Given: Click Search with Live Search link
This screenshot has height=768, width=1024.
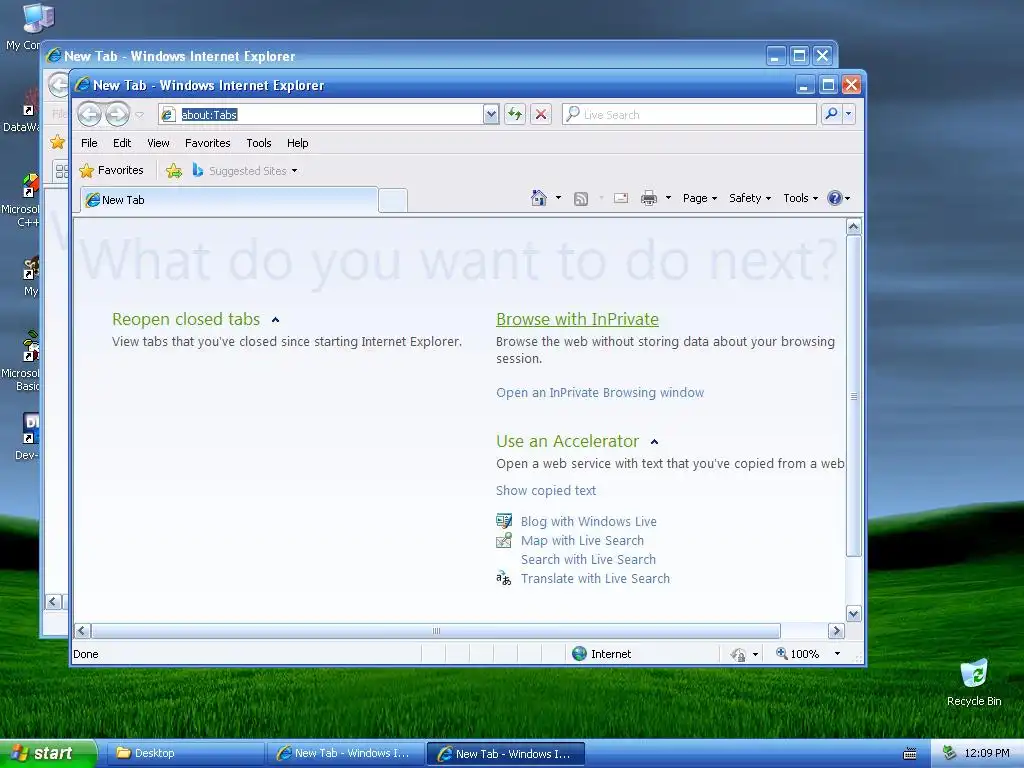Looking at the screenshot, I should 588,560.
